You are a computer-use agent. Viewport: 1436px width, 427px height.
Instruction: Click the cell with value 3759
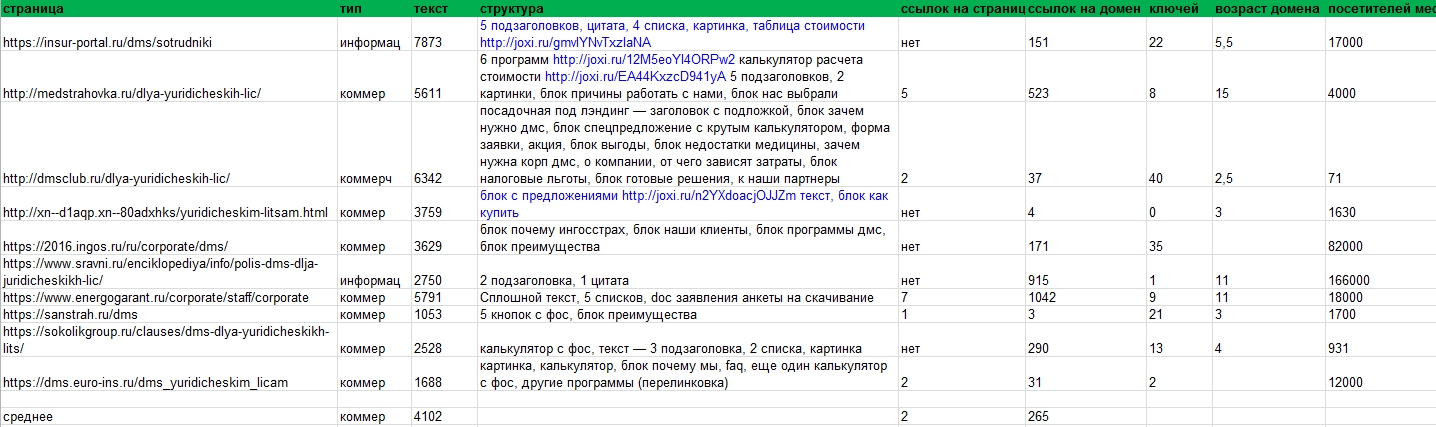pyautogui.click(x=444, y=204)
